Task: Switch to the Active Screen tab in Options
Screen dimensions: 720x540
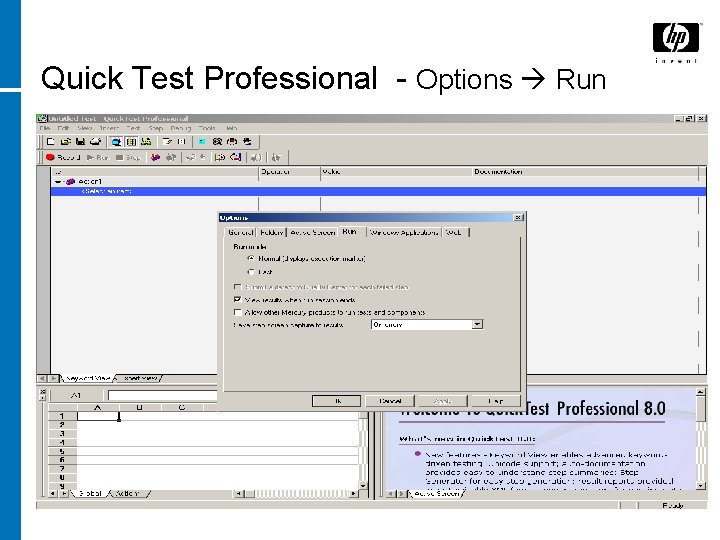Action: [x=313, y=232]
